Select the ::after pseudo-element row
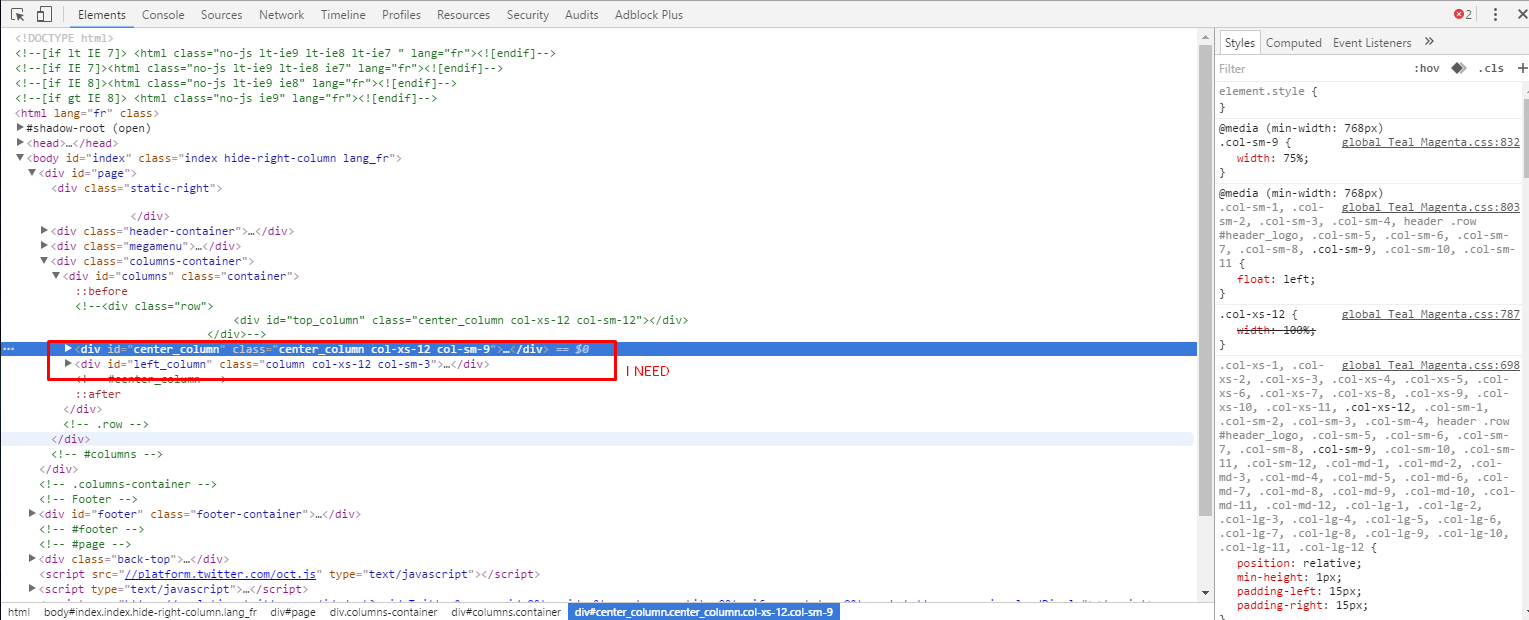1529x620 pixels. [x=98, y=394]
